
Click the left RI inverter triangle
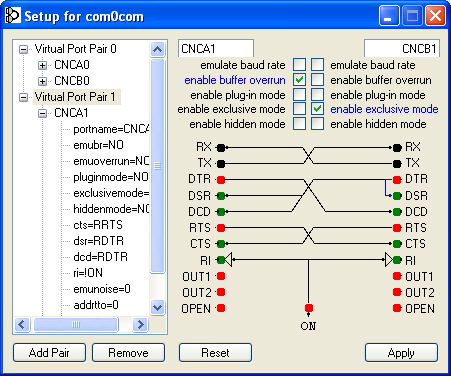[x=229, y=259]
